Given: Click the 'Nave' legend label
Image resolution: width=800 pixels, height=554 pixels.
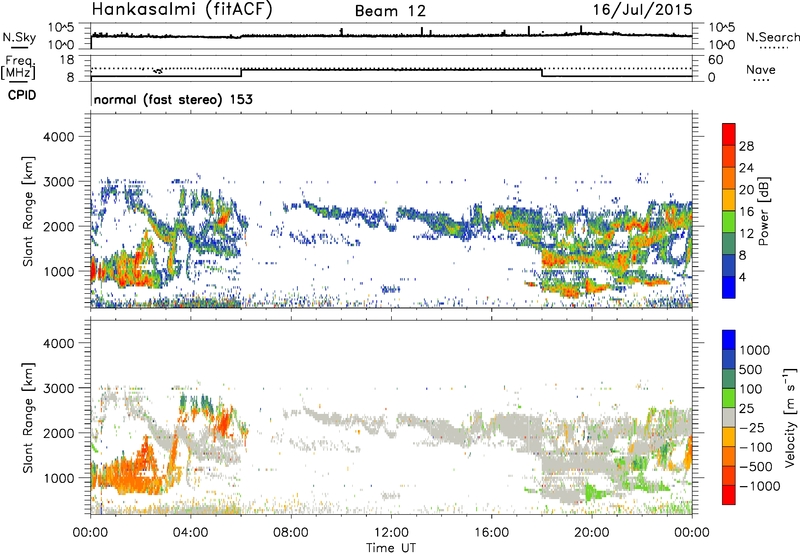Looking at the screenshot, I should pyautogui.click(x=761, y=69).
